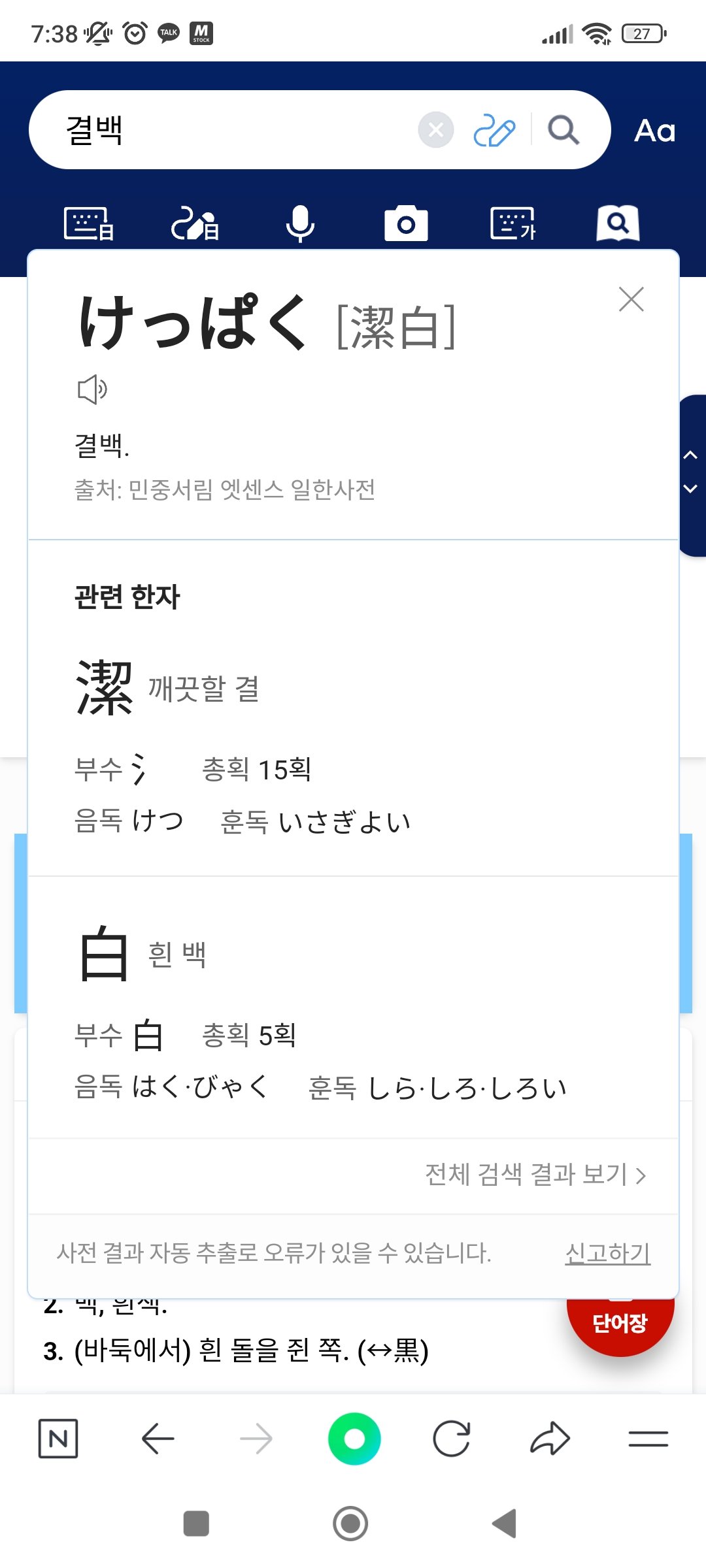Play pronunciation of けっぱく
Screen dimensions: 706x1568
pyautogui.click(x=92, y=390)
